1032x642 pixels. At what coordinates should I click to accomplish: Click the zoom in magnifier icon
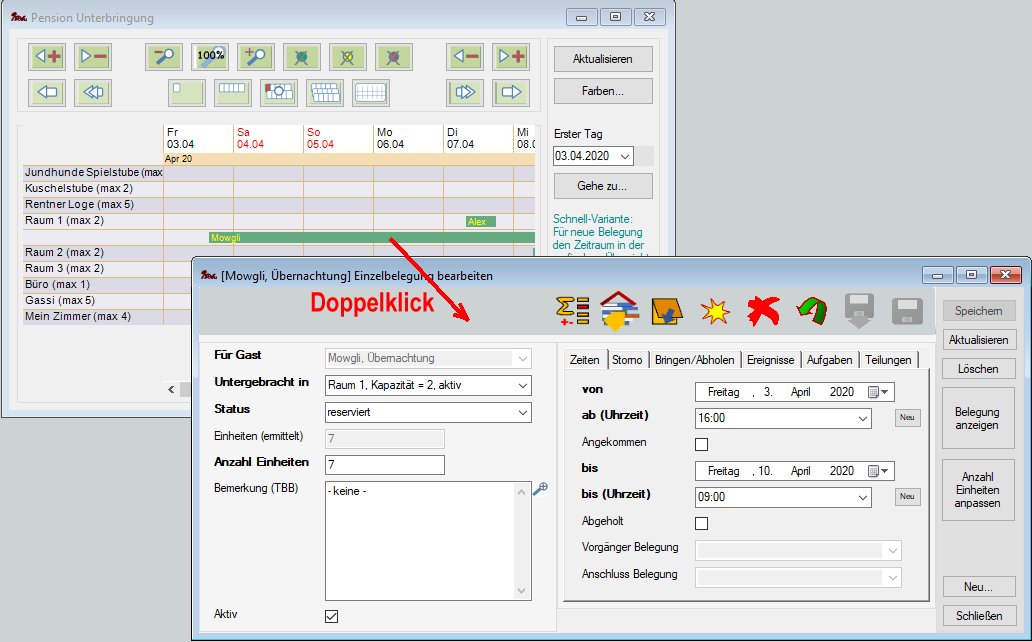[x=256, y=56]
